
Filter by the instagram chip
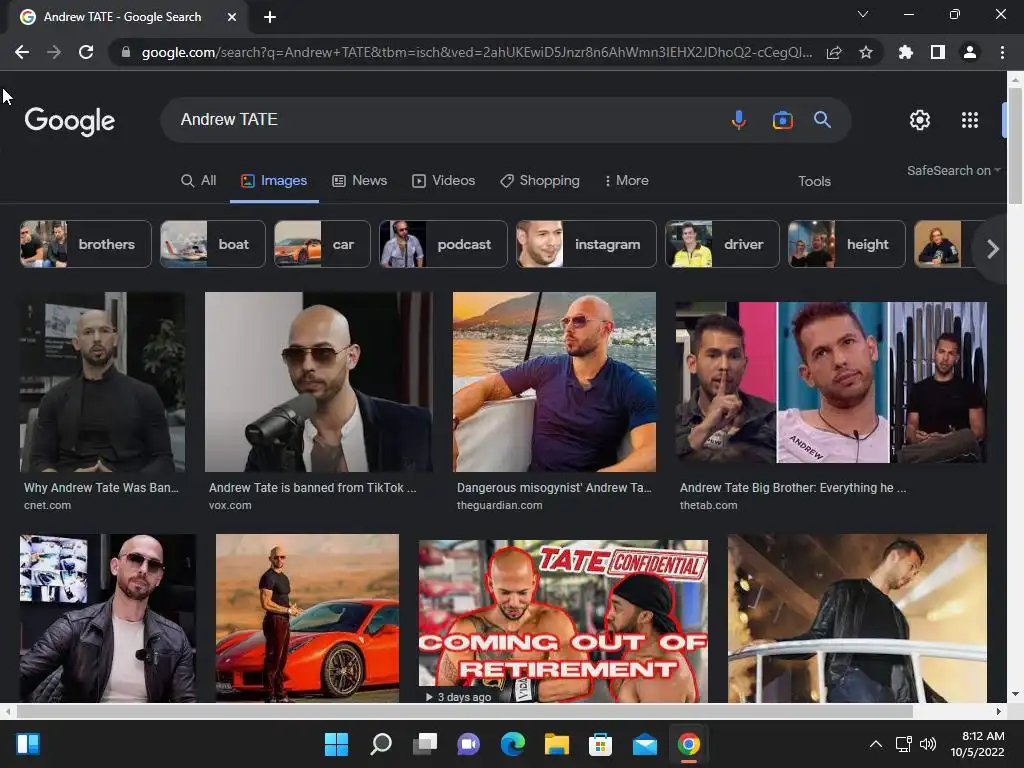586,244
